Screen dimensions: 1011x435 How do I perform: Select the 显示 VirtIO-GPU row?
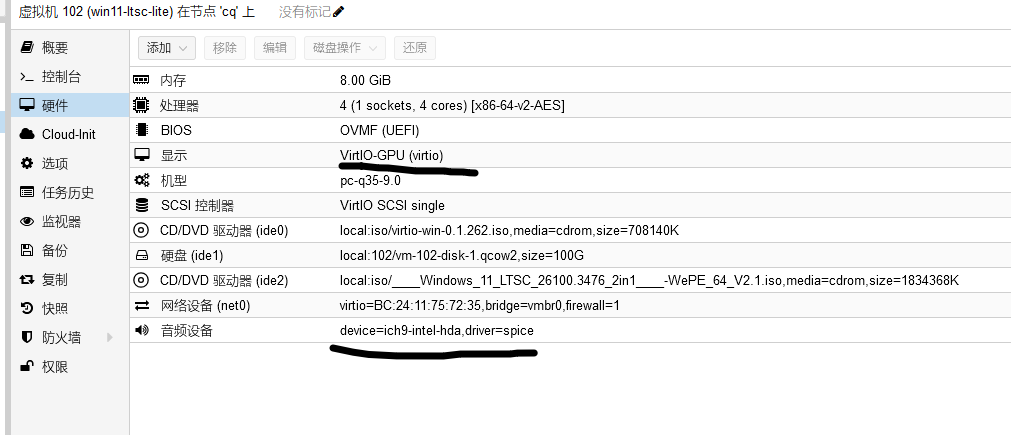[x=570, y=155]
